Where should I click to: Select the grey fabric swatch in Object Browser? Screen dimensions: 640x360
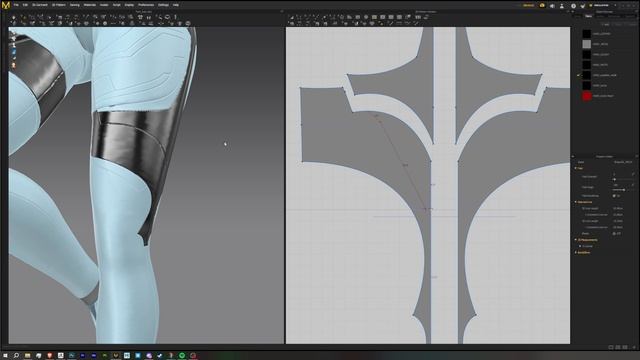[x=587, y=44]
